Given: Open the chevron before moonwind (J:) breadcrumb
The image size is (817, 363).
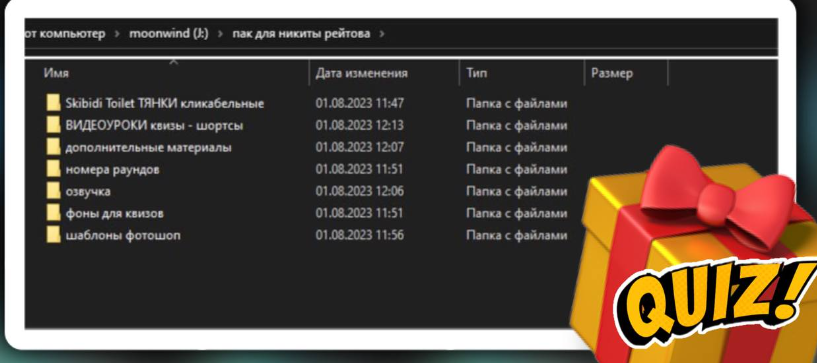Looking at the screenshot, I should click(117, 34).
